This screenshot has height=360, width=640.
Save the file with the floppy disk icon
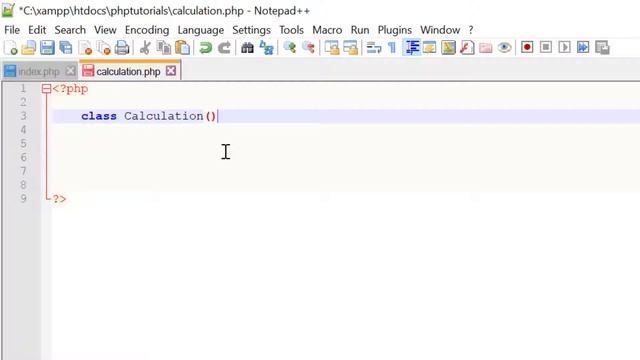[x=47, y=48]
